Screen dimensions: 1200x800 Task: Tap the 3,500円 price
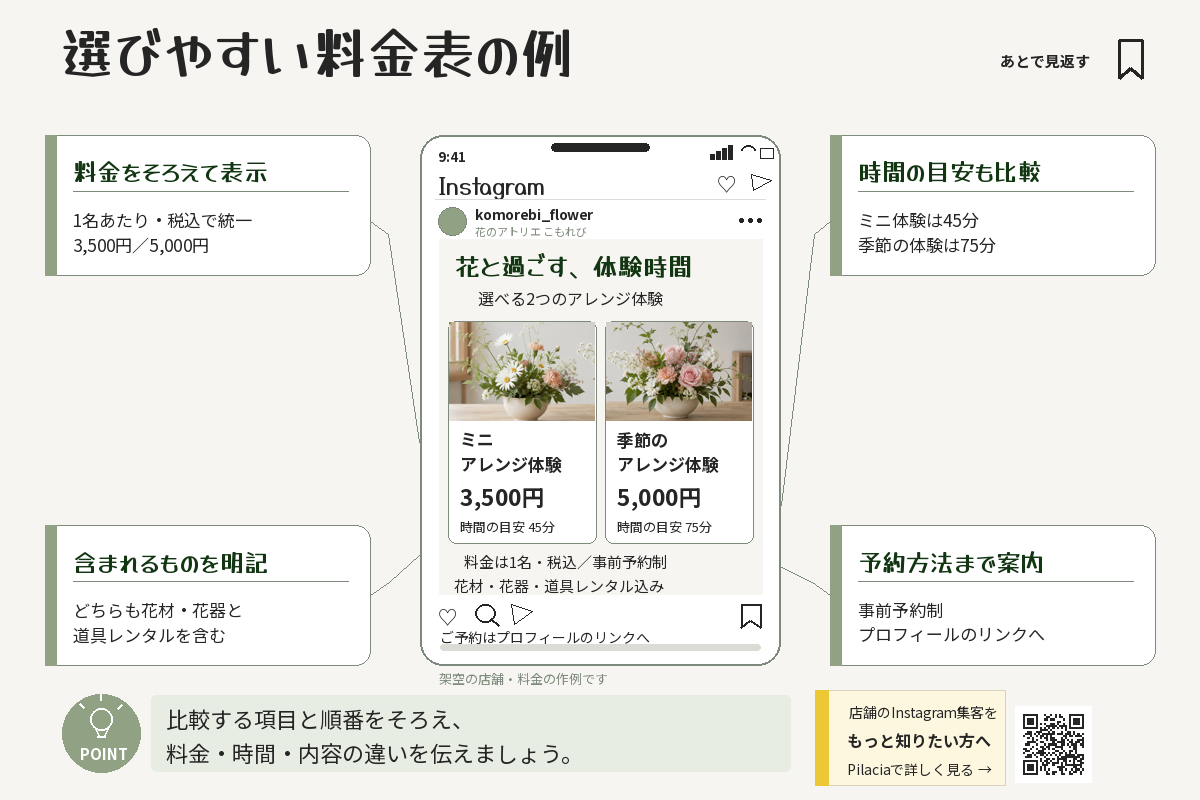click(x=502, y=497)
